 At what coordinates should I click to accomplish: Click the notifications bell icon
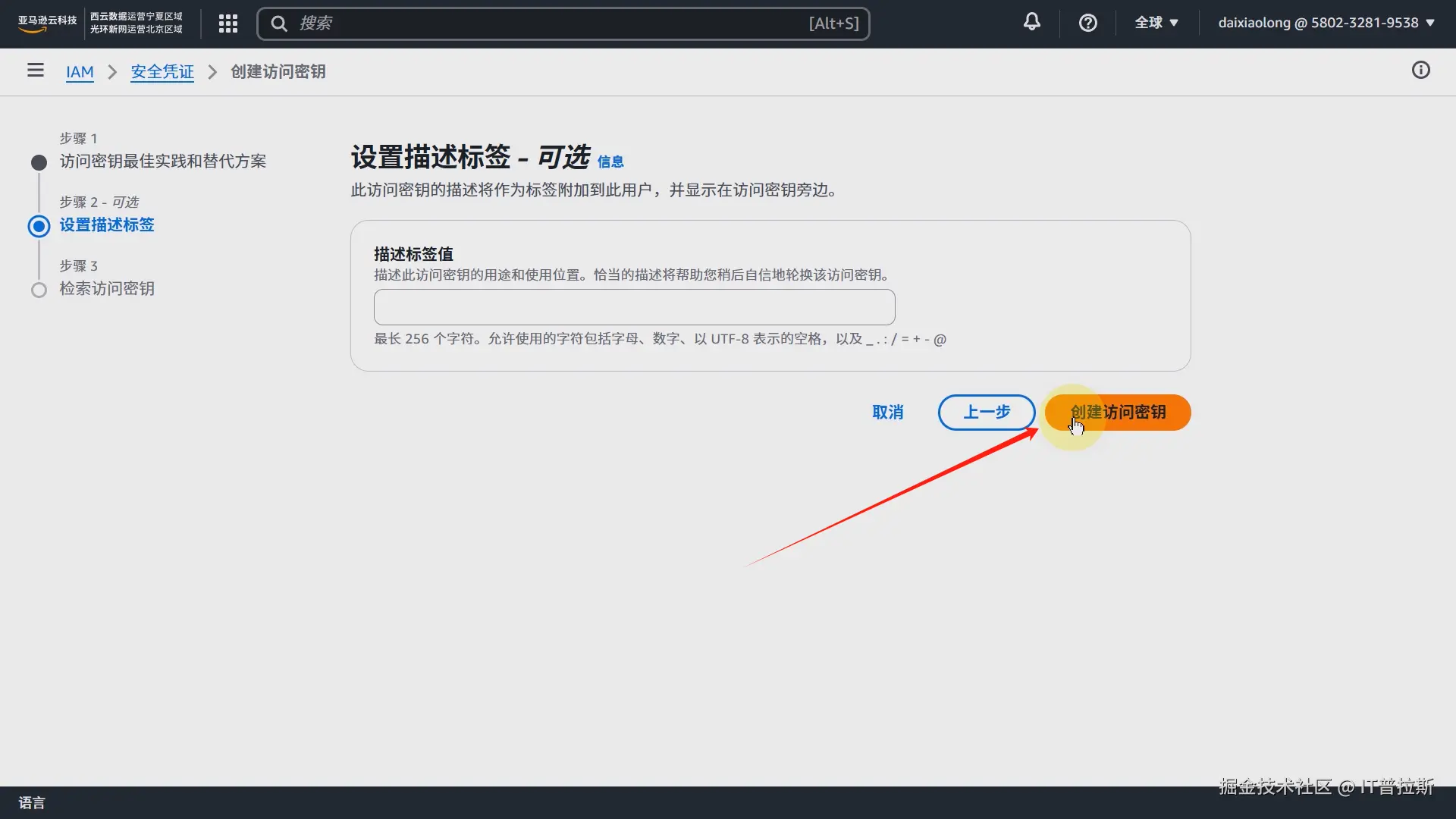(x=1031, y=23)
